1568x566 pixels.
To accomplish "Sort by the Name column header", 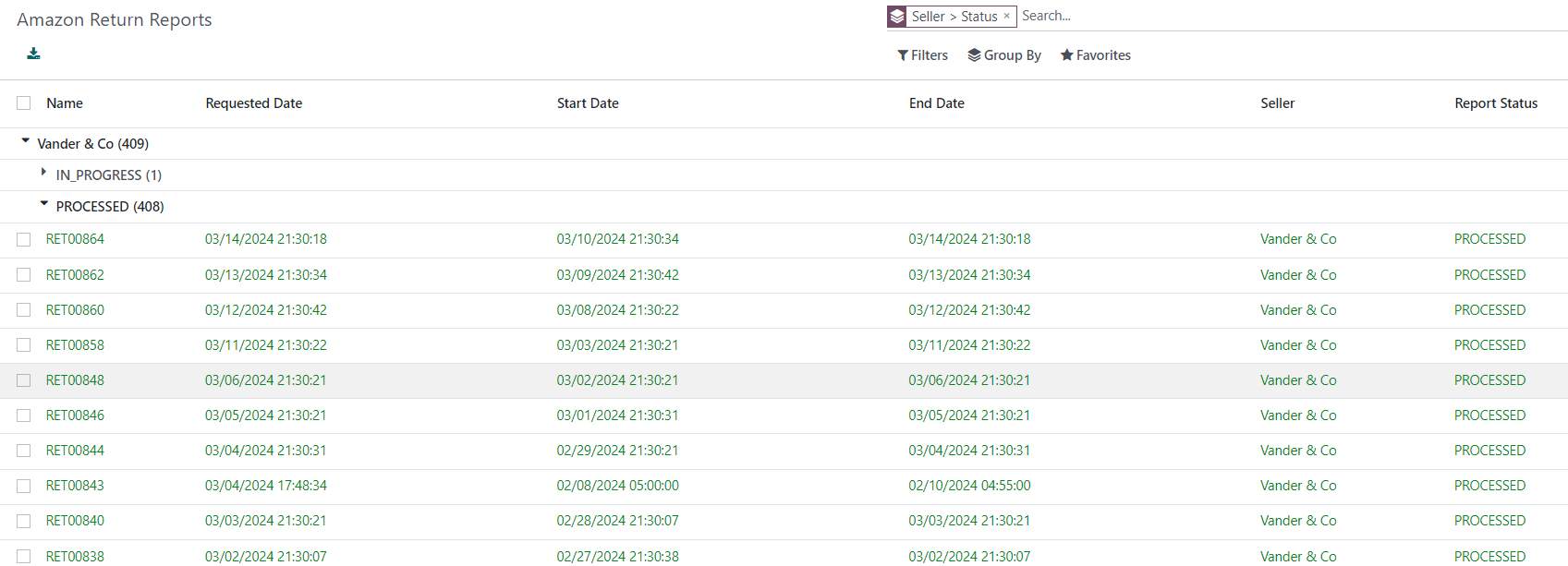I will click(65, 103).
